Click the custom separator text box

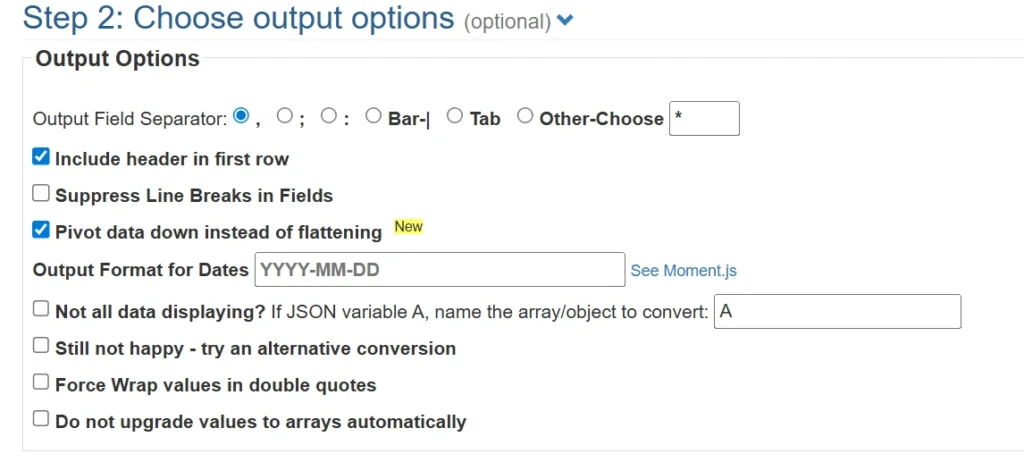point(704,118)
